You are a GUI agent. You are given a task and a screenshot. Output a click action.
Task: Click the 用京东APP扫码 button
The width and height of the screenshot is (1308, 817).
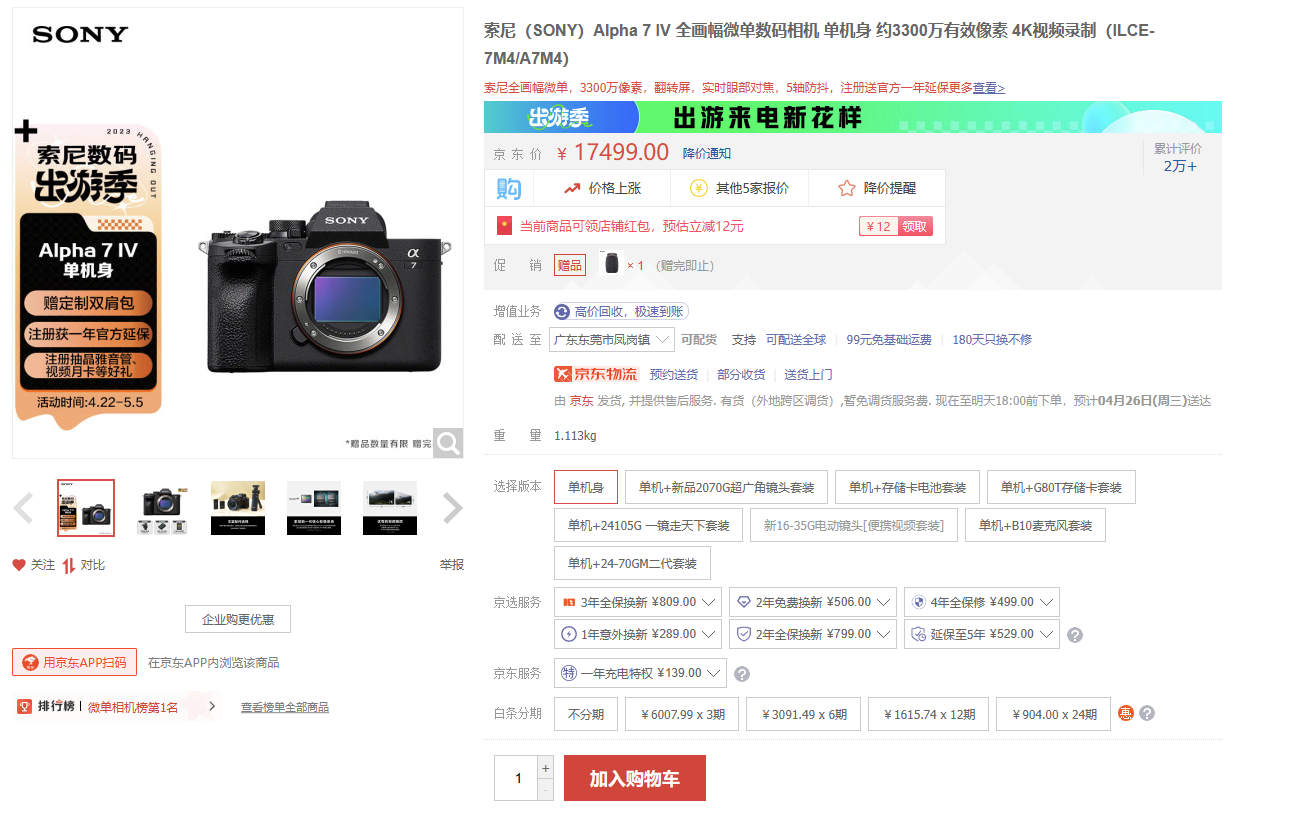(74, 662)
